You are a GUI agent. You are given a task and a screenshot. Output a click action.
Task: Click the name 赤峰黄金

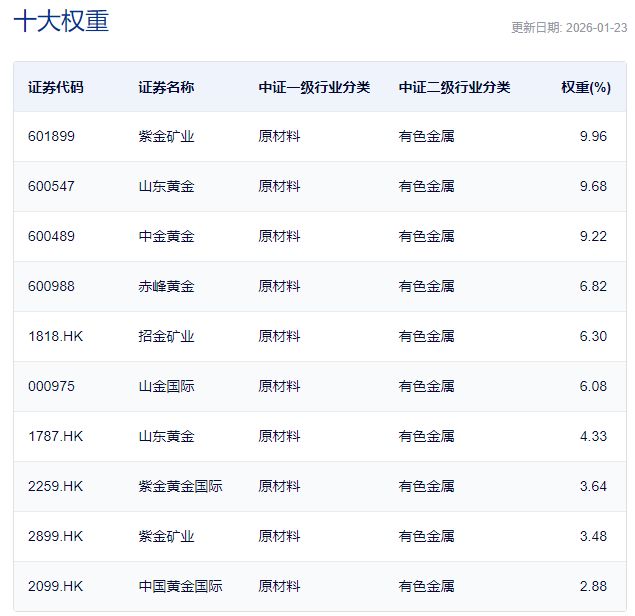tap(166, 286)
